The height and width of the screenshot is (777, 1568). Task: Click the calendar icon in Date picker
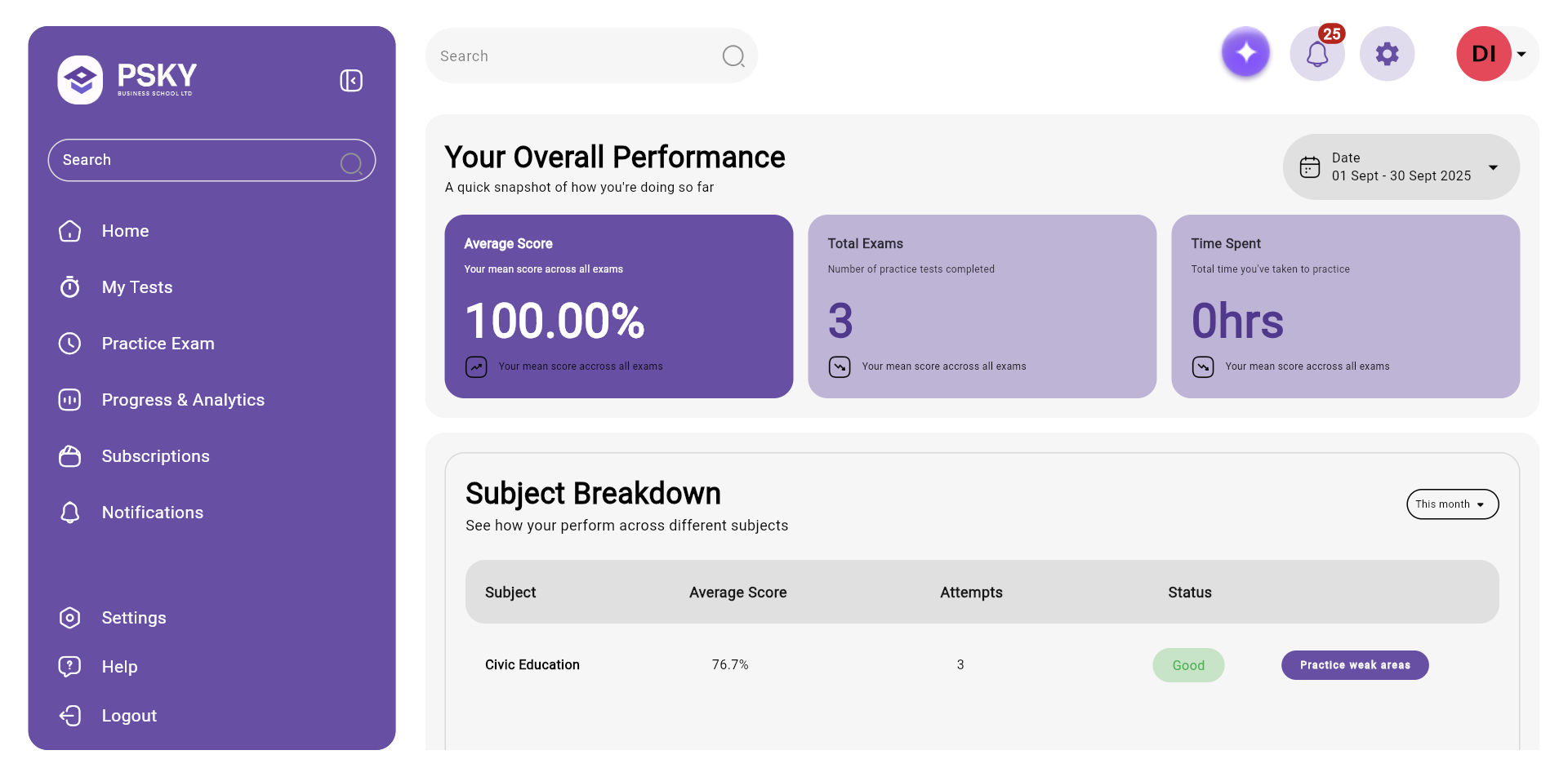(x=1310, y=167)
